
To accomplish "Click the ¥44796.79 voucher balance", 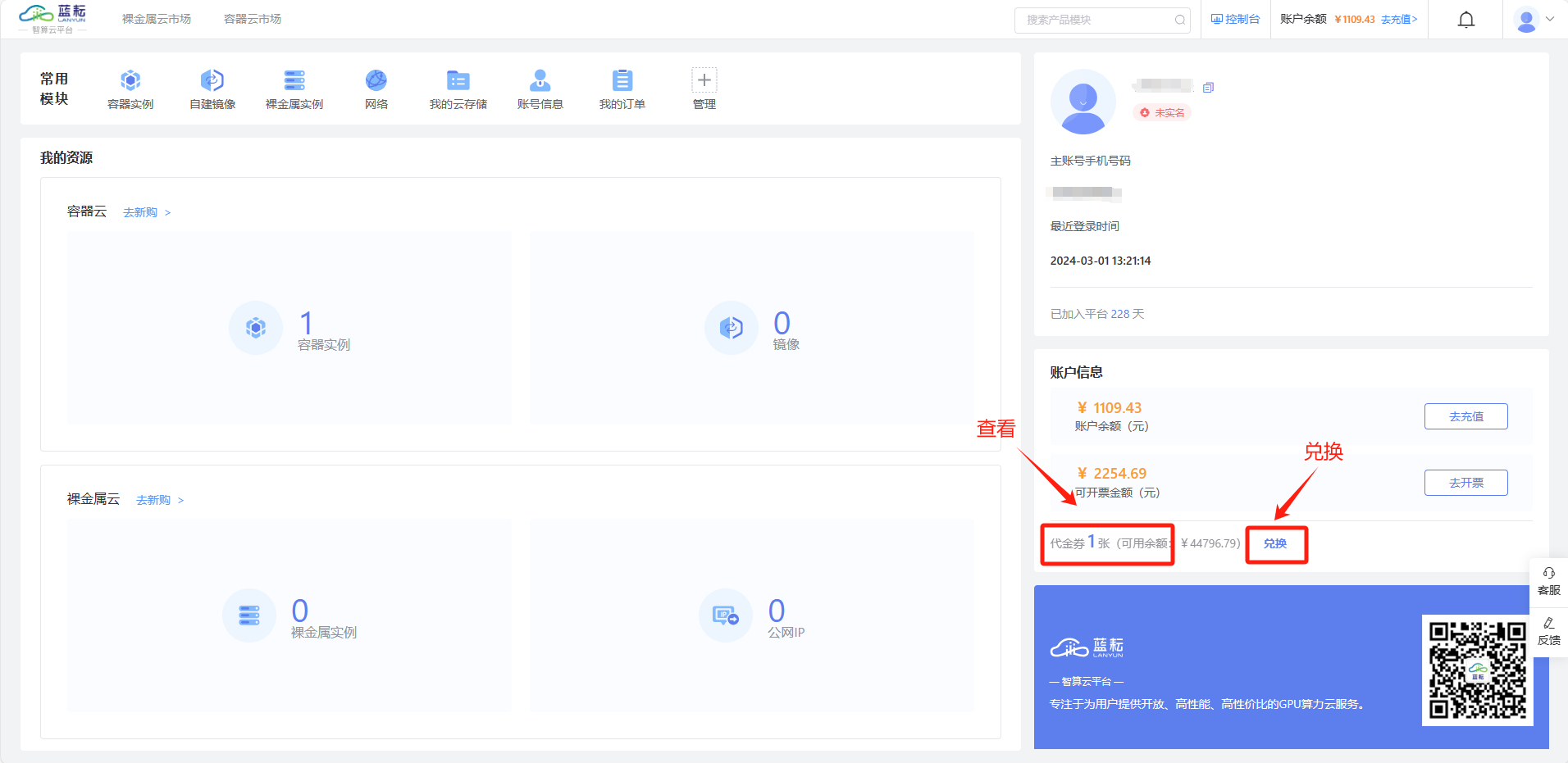I will tap(1210, 543).
